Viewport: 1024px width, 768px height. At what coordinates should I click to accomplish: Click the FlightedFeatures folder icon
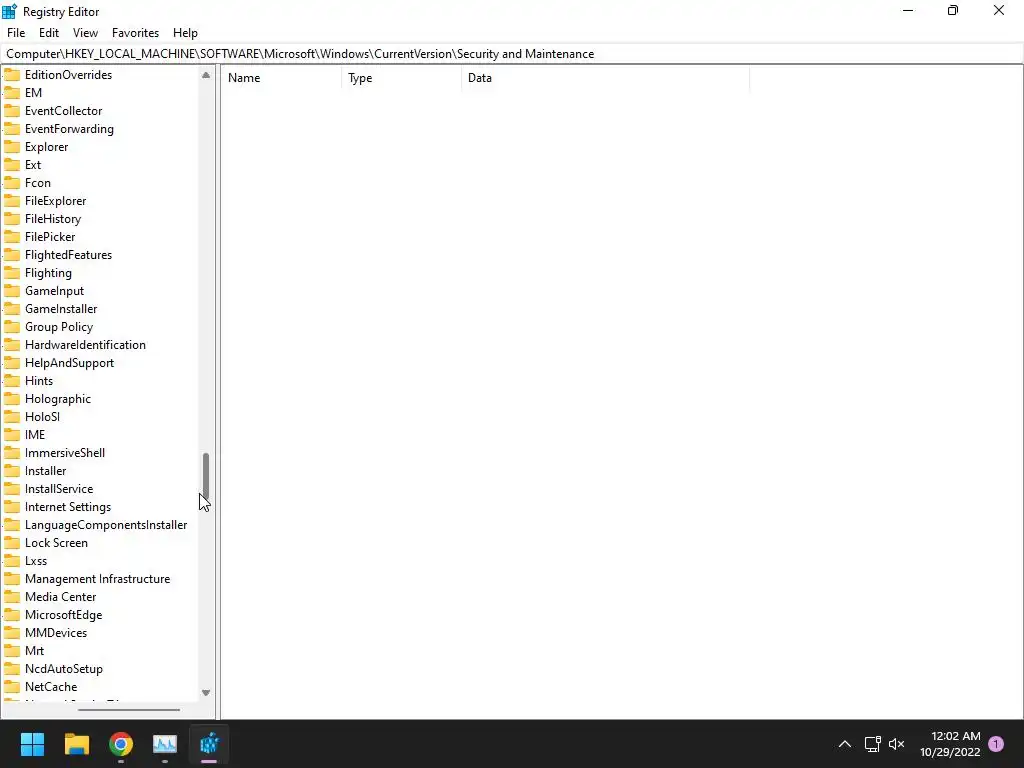[12, 255]
